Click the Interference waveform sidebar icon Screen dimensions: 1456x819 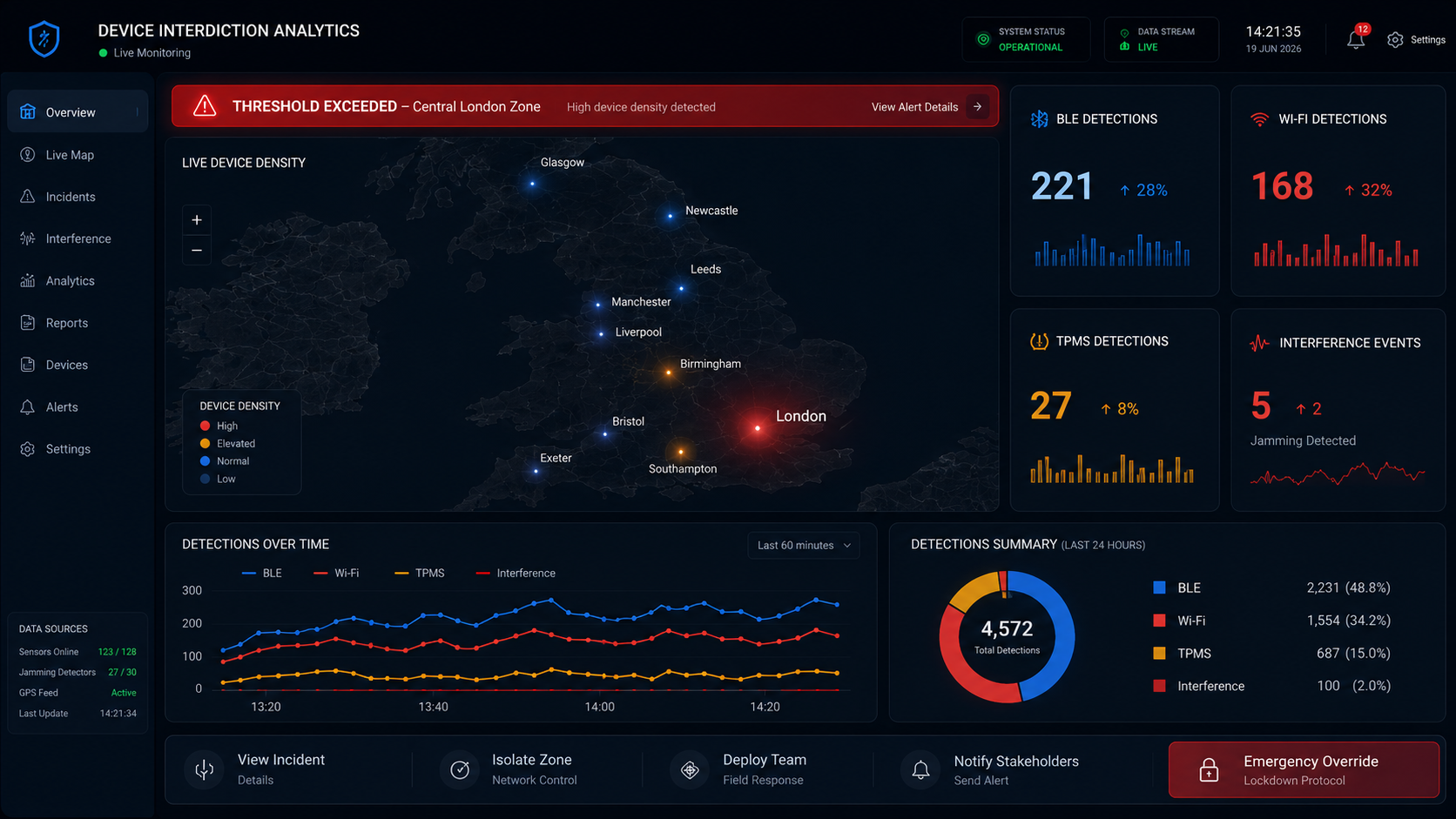[28, 238]
